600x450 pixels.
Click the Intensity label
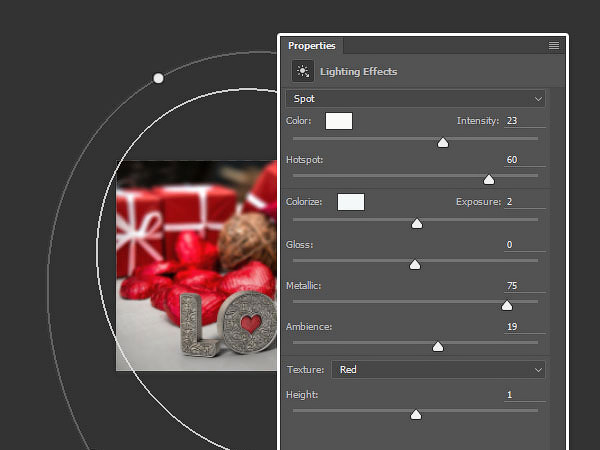click(x=478, y=121)
